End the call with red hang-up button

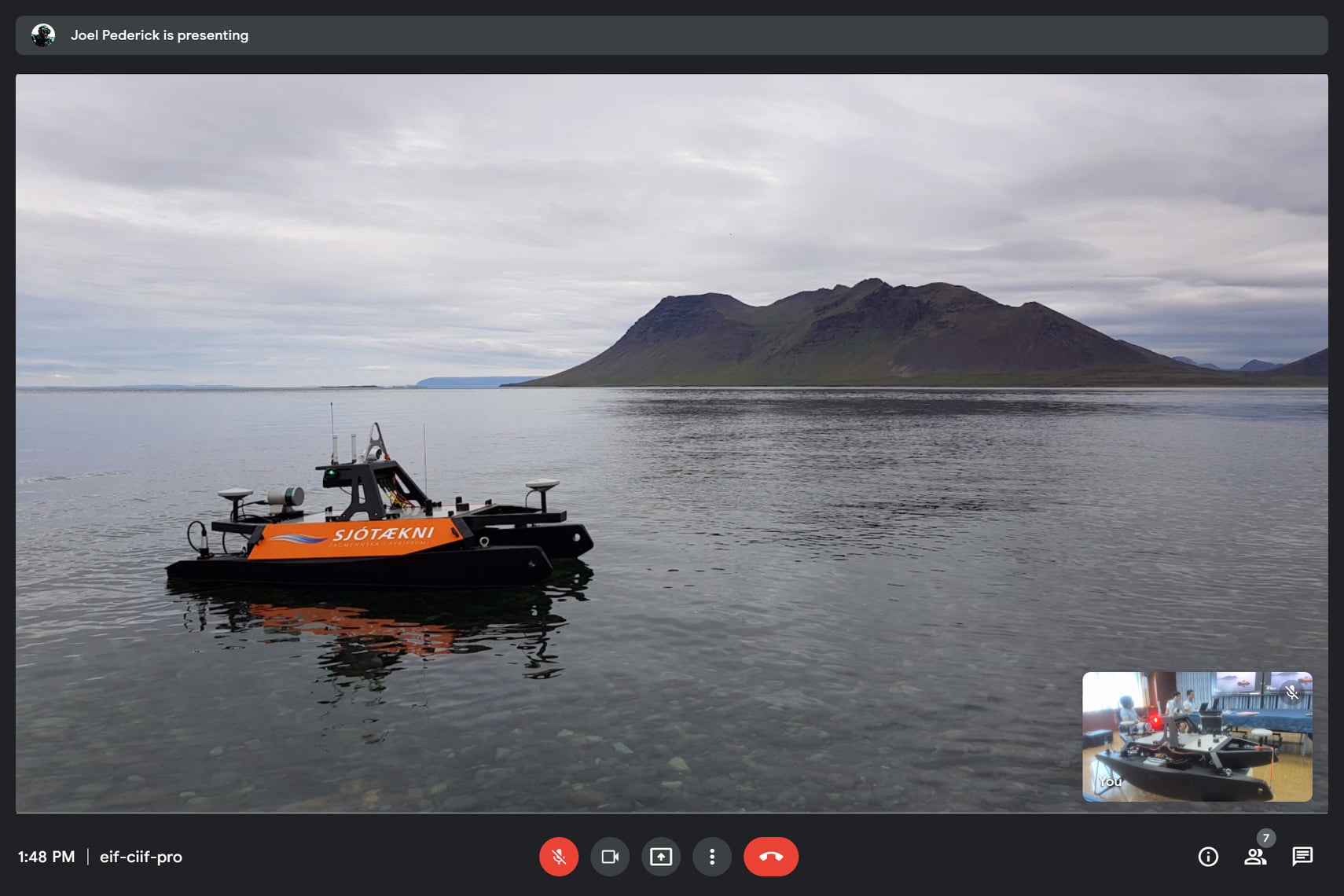tap(771, 857)
